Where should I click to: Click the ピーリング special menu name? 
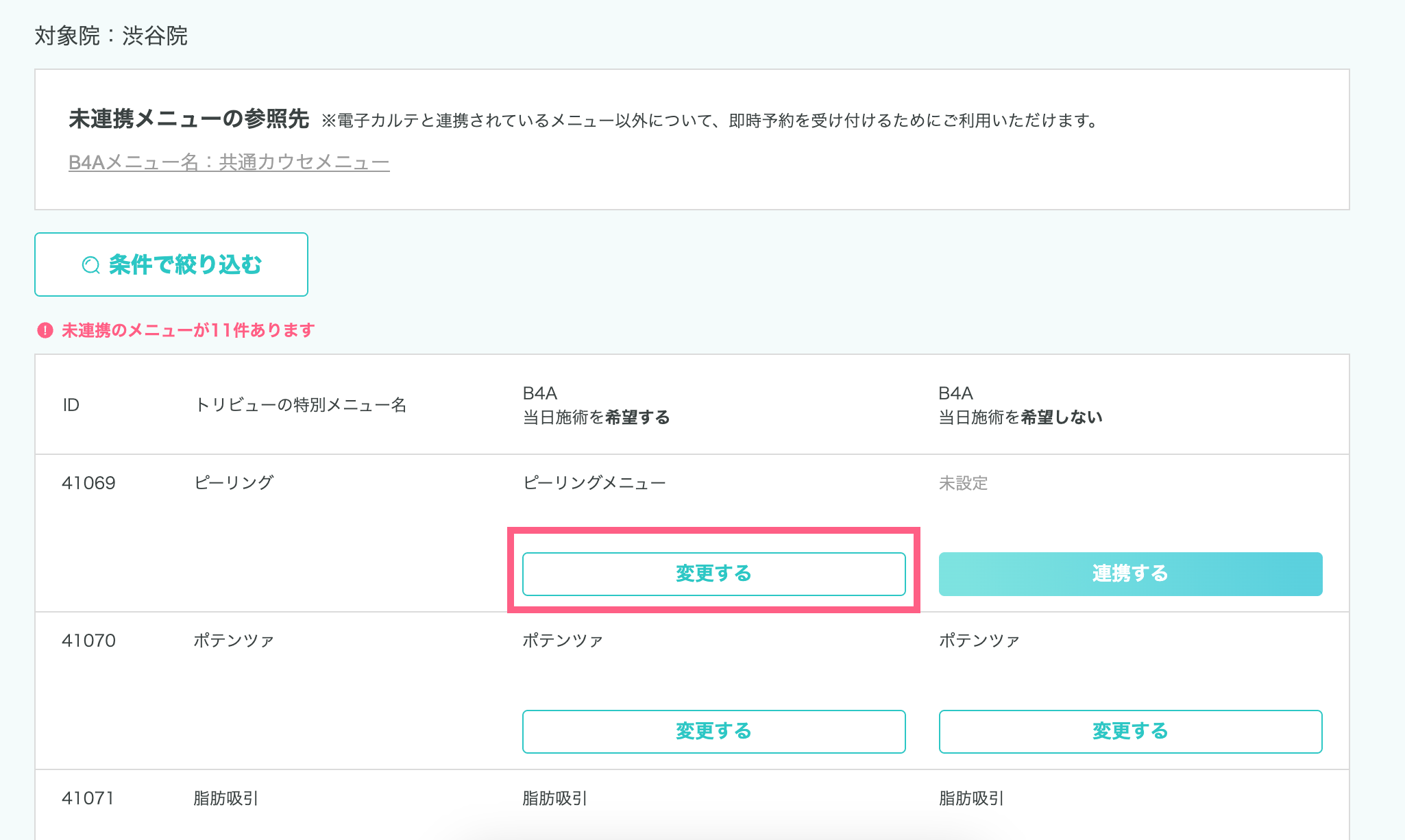click(x=234, y=482)
